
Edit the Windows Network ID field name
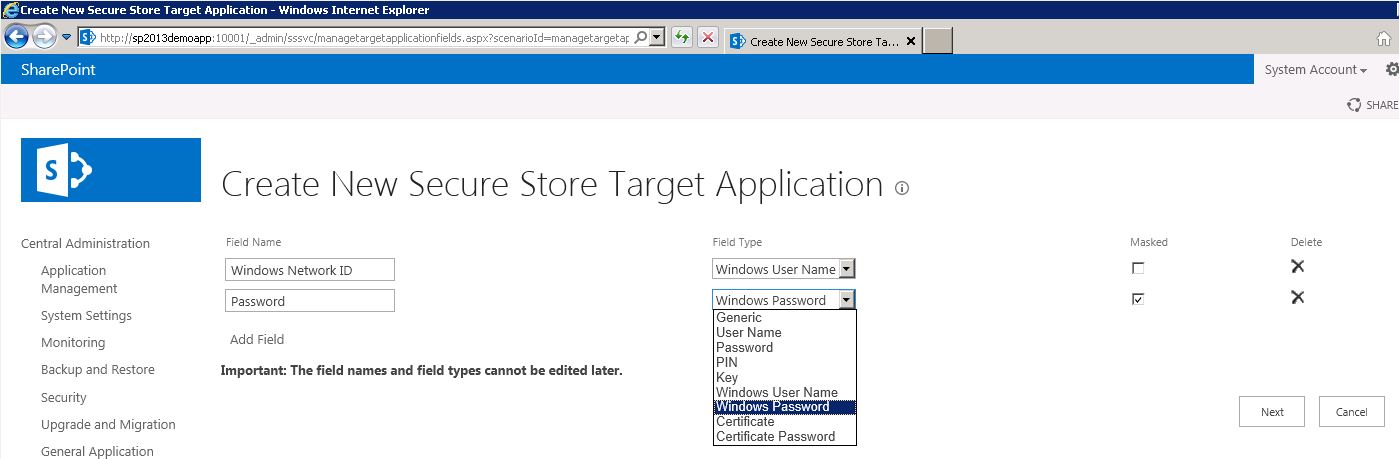point(310,270)
